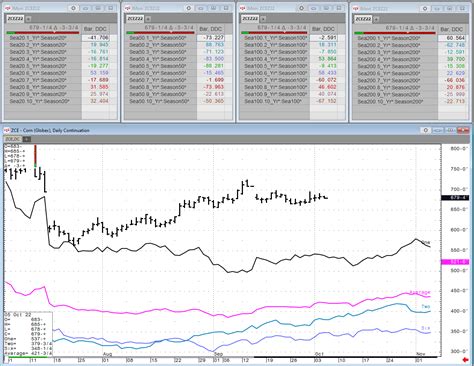Click the CQG logo icon of the Sea50 window
The image size is (474, 366).
click(x=127, y=8)
